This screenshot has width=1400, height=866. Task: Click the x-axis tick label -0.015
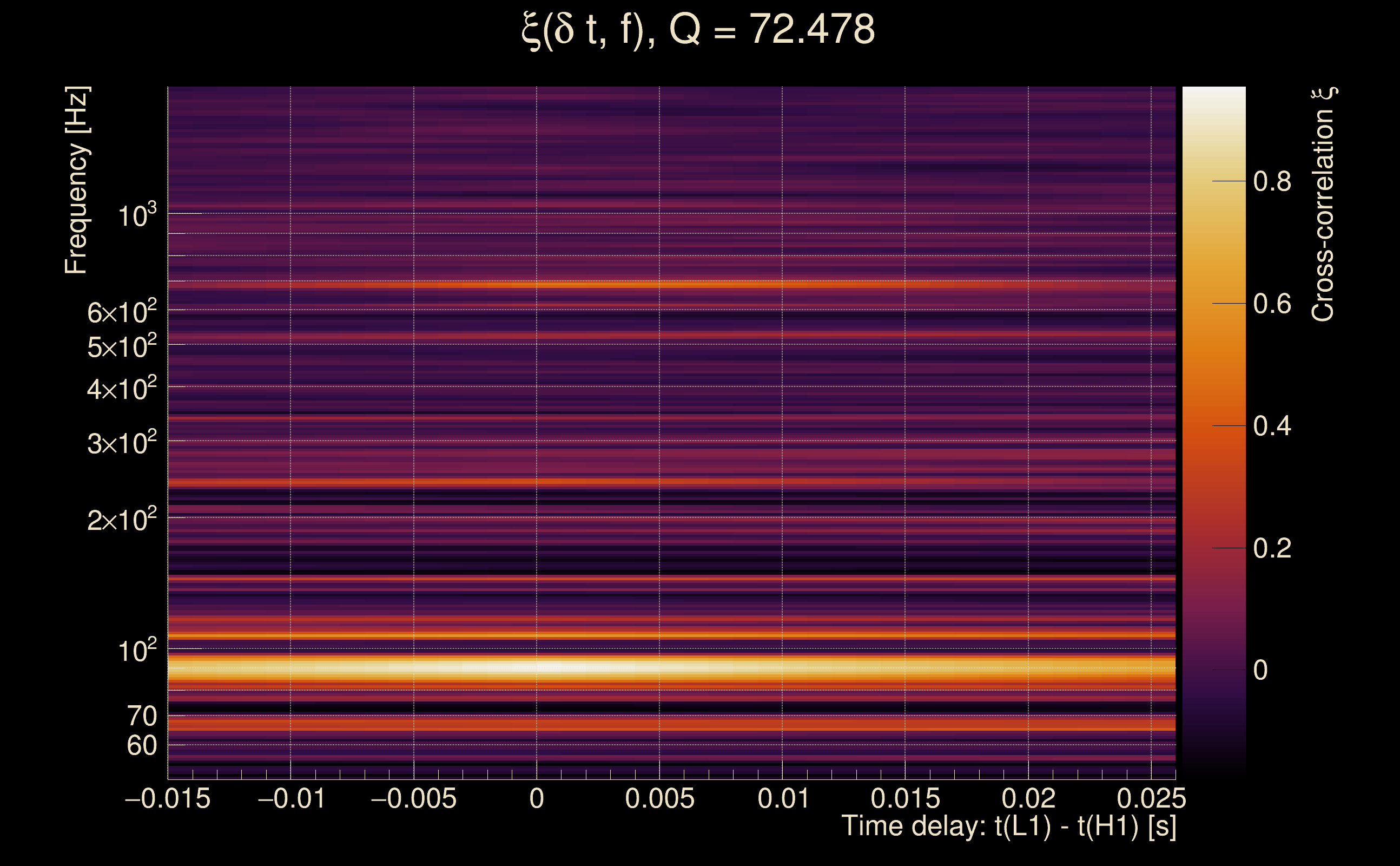[168, 798]
